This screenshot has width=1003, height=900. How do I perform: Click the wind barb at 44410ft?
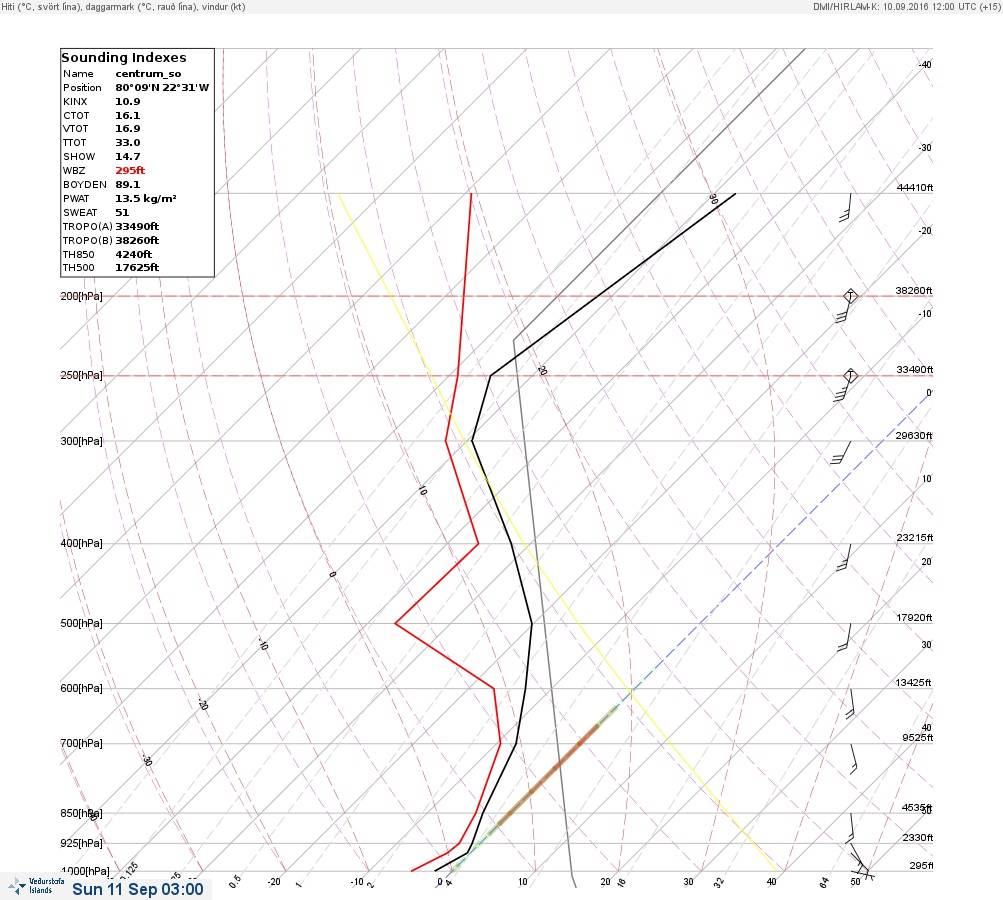click(x=846, y=207)
